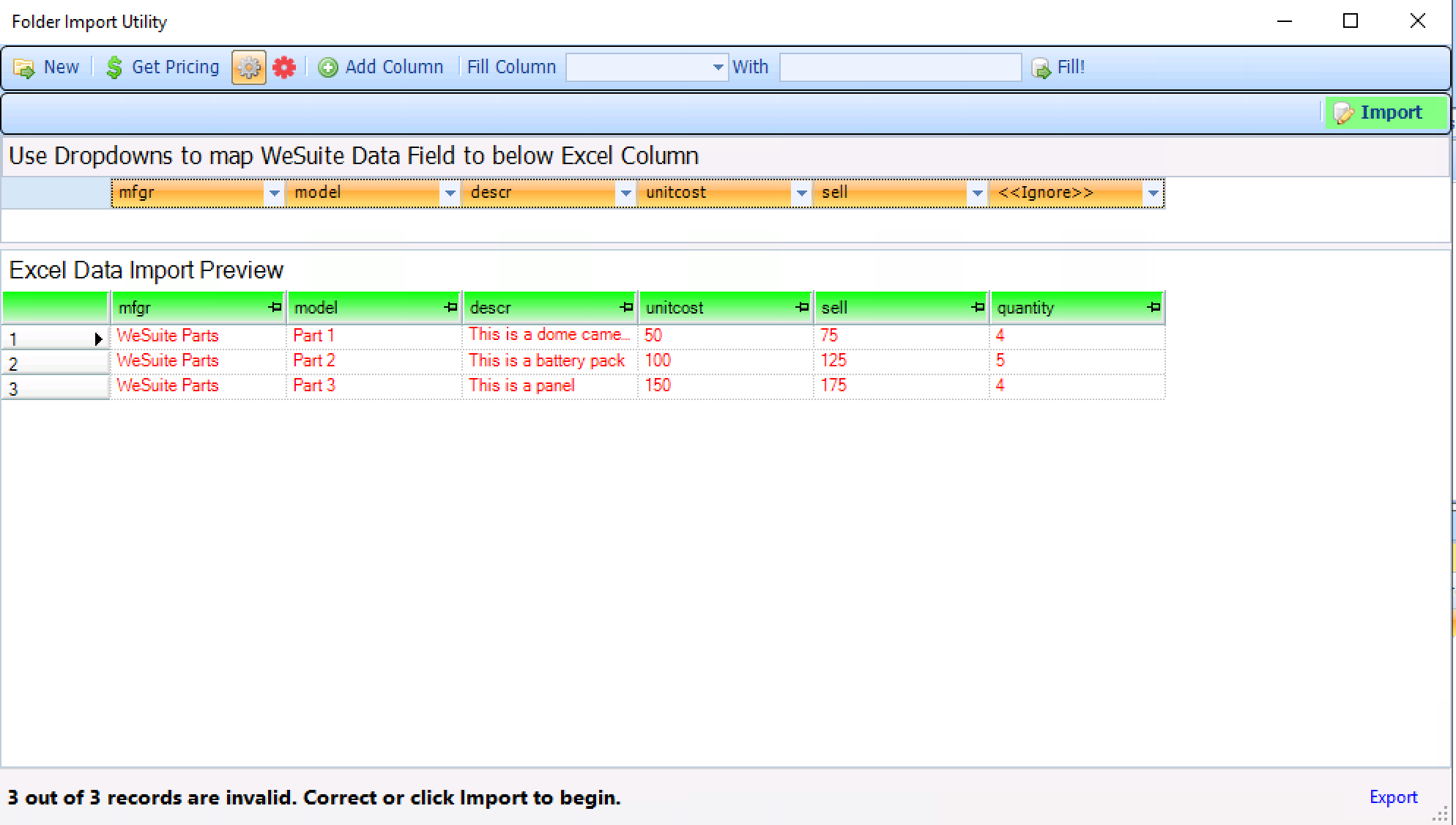Click sell cell '175'
Screen dimensions: 1456x825
coord(902,386)
